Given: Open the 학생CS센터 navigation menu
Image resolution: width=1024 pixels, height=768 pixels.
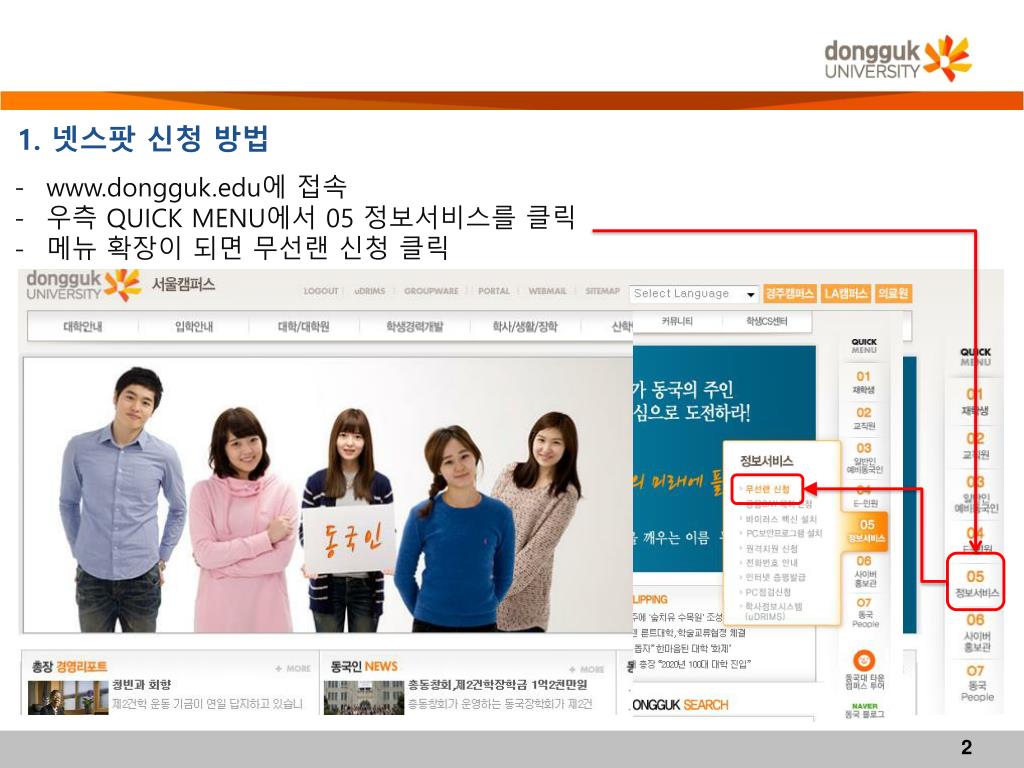Looking at the screenshot, I should (x=767, y=321).
